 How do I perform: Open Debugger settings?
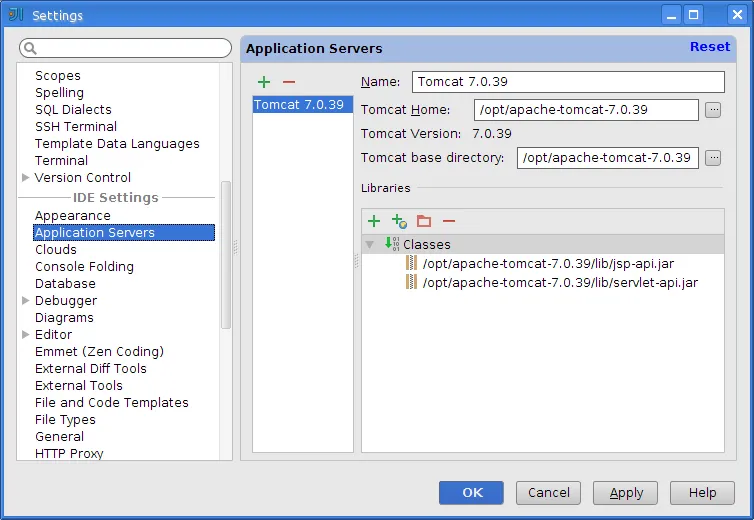(x=66, y=301)
